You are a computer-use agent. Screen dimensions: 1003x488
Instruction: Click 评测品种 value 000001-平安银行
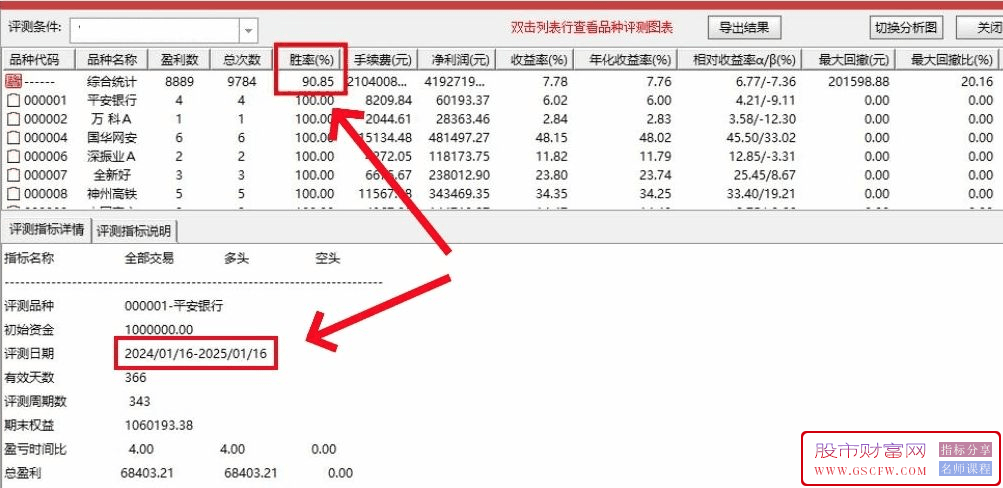pyautogui.click(x=174, y=306)
